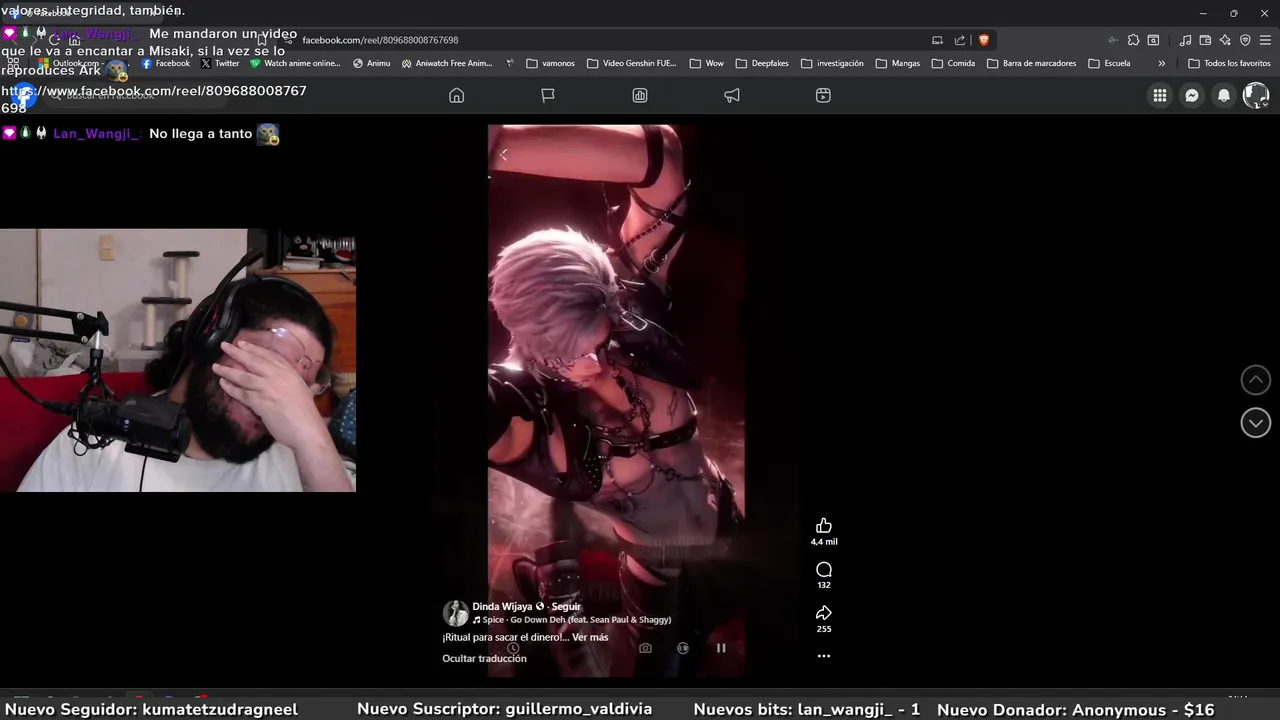
Task: Click the browser address bar URL
Action: coord(380,40)
